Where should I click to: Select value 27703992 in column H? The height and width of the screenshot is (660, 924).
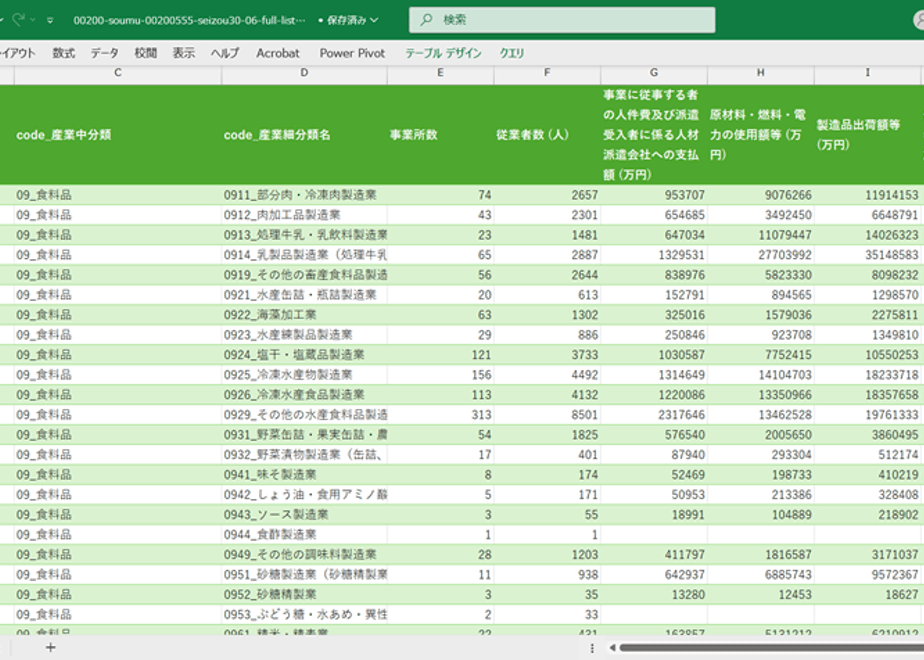point(760,255)
